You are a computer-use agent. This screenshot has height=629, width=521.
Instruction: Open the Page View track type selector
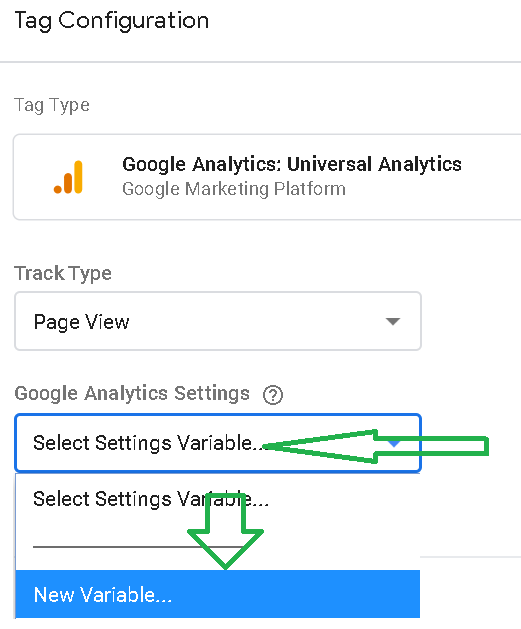pyautogui.click(x=218, y=321)
